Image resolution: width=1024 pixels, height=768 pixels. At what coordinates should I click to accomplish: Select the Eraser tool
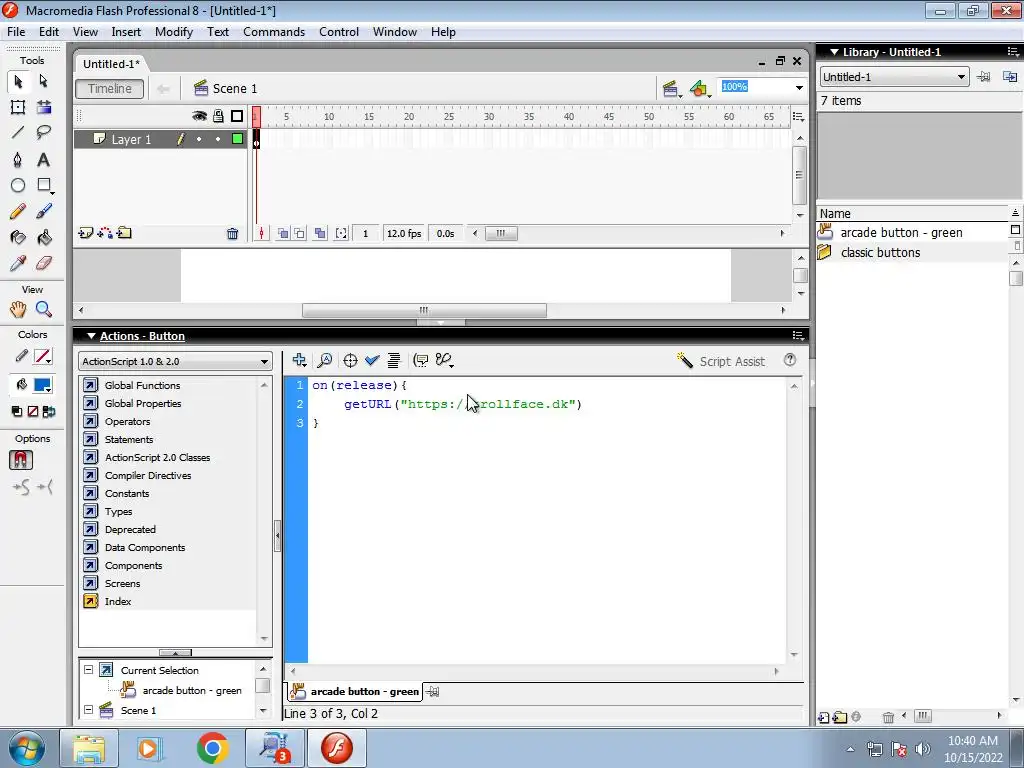coord(44,263)
